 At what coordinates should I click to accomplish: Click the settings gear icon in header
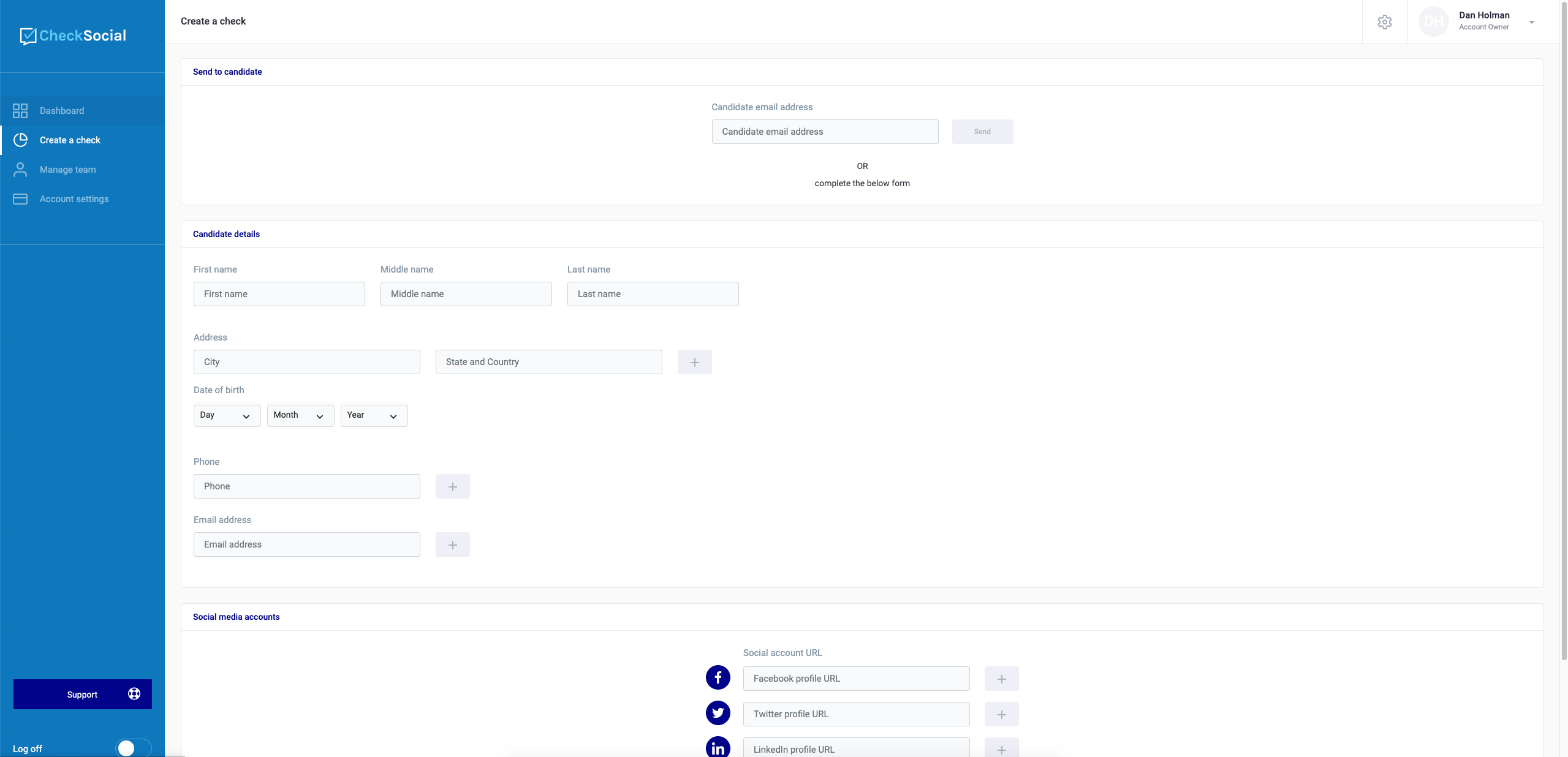[x=1384, y=22]
